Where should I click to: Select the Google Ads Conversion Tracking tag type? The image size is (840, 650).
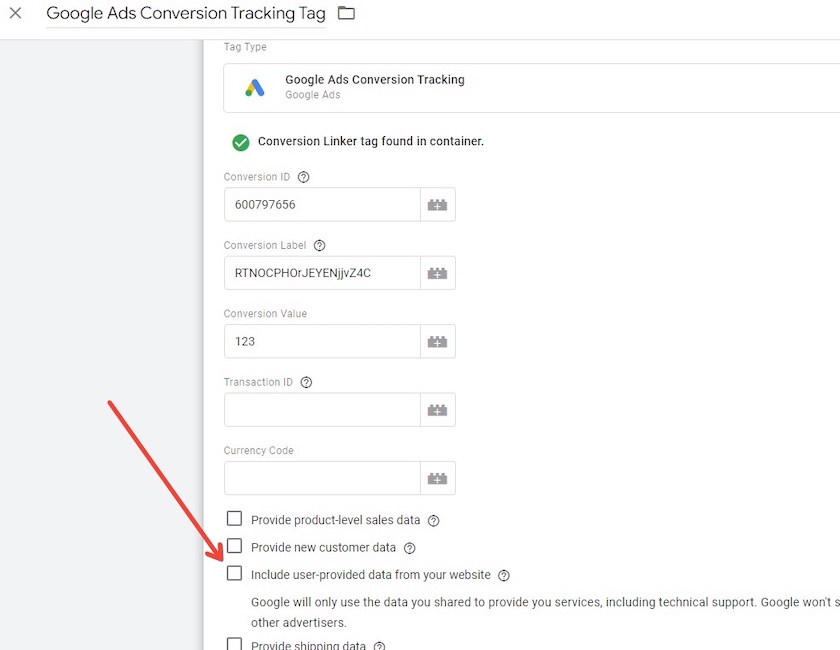pyautogui.click(x=530, y=88)
